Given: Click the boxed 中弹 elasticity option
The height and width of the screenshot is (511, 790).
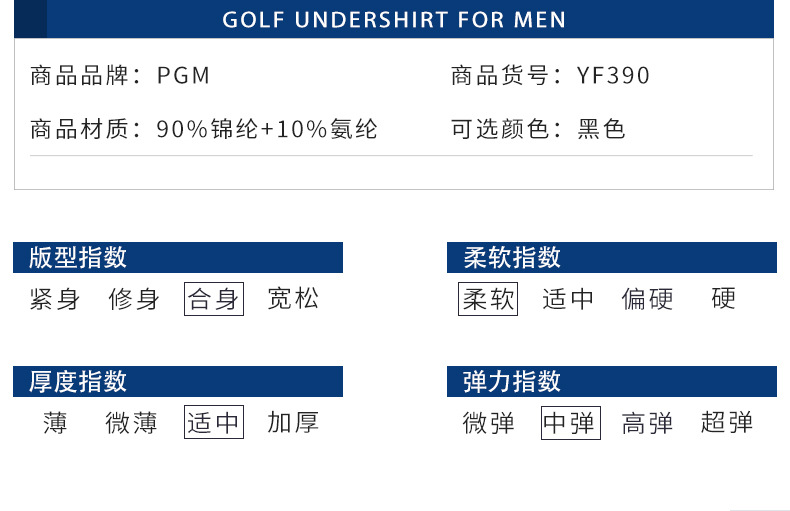Looking at the screenshot, I should (x=569, y=423).
